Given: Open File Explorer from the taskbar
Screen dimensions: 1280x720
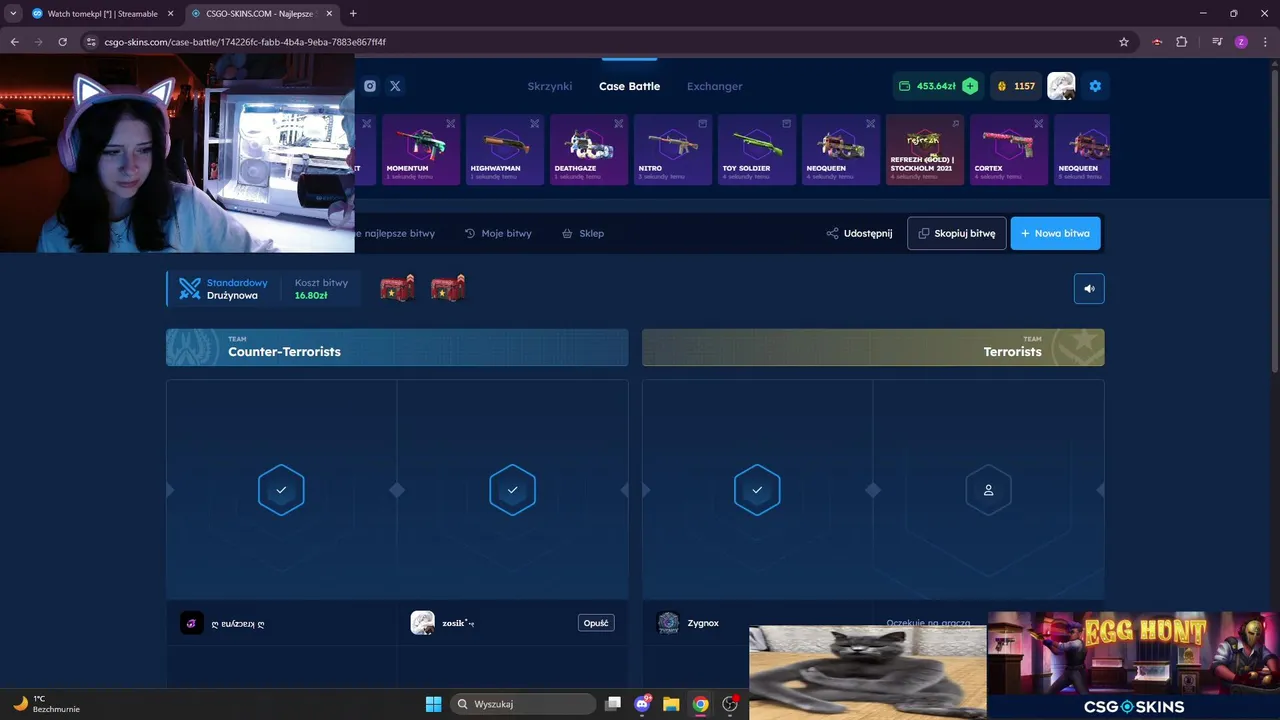Looking at the screenshot, I should point(671,704).
